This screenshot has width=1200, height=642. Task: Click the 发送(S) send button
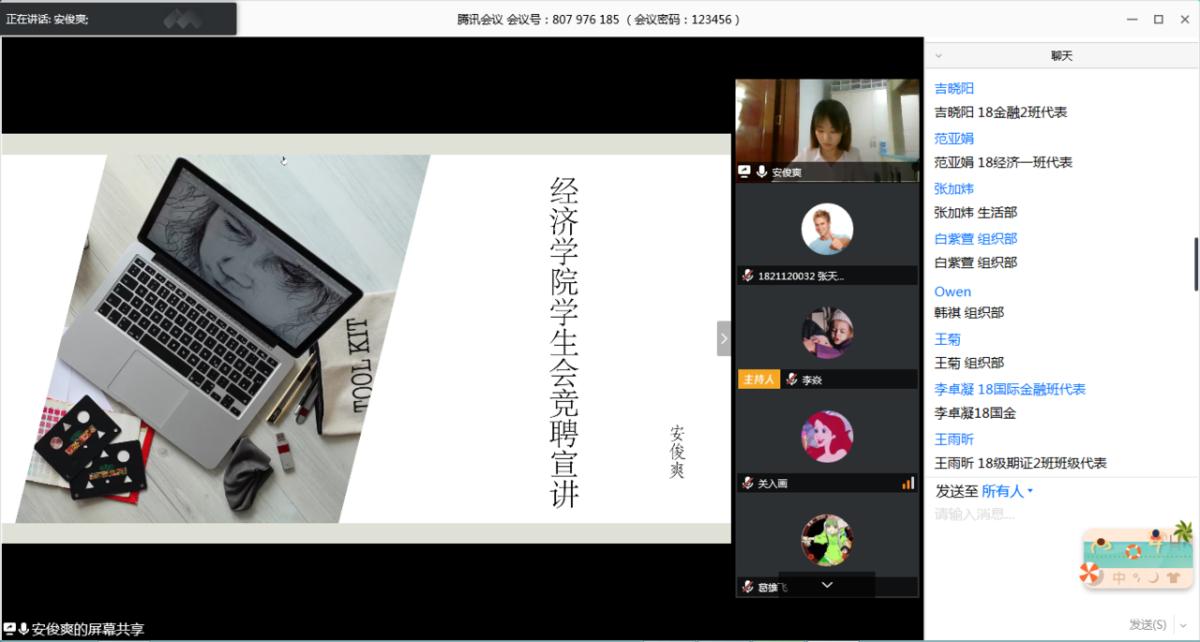point(1147,625)
